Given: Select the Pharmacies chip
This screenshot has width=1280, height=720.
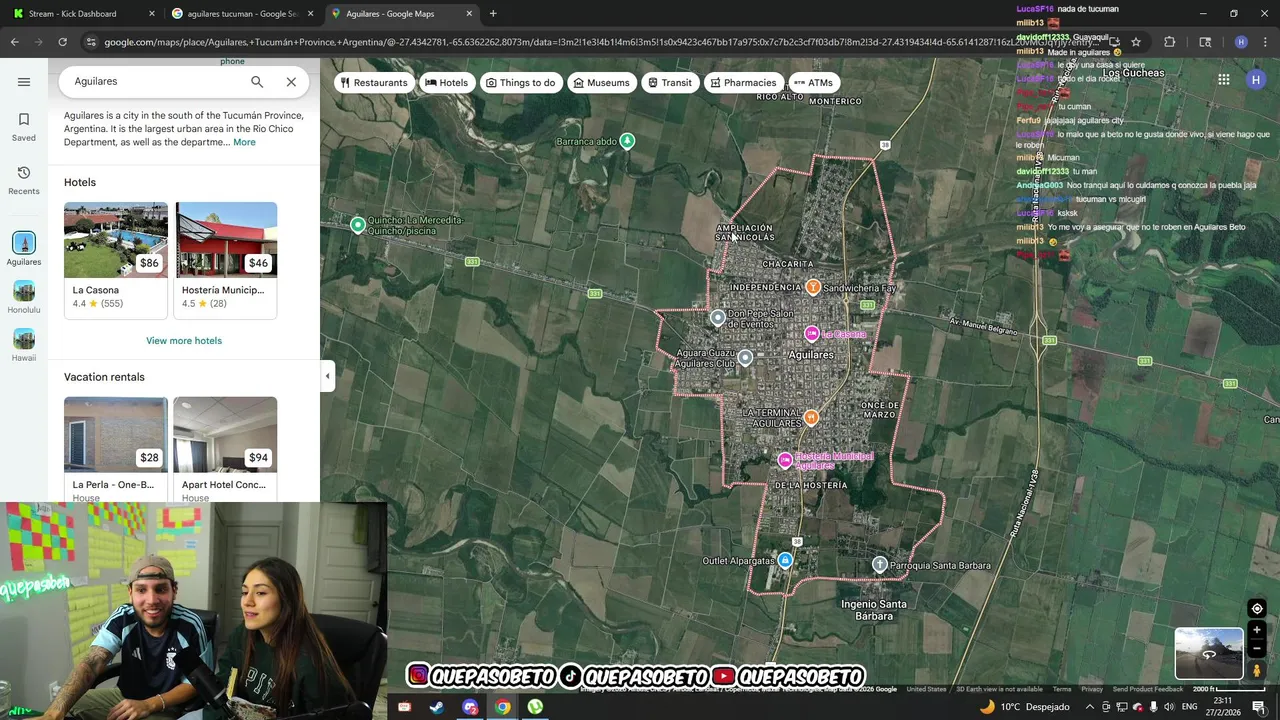Looking at the screenshot, I should click(x=743, y=83).
